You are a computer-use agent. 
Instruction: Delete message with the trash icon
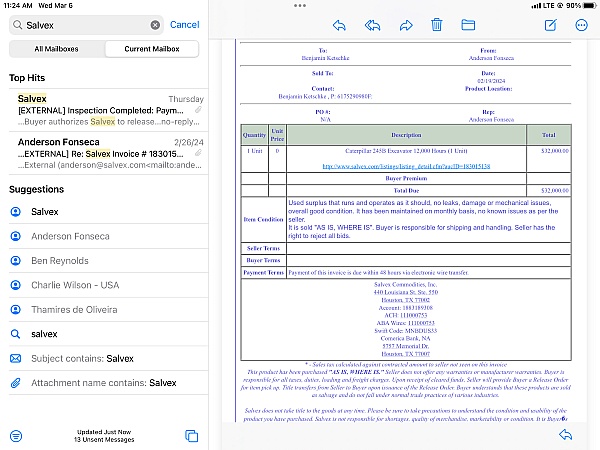coord(437,25)
